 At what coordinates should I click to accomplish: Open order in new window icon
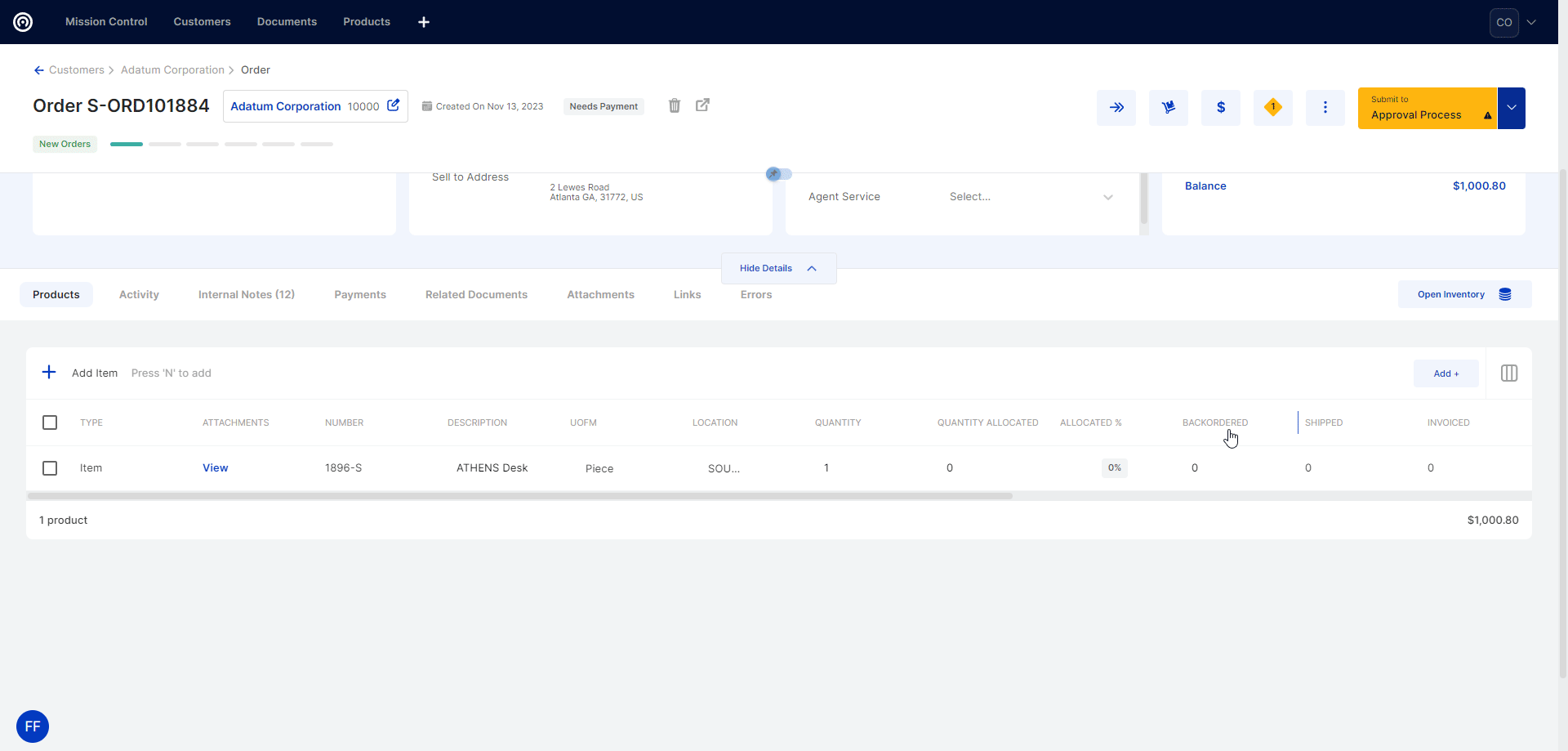(x=702, y=105)
